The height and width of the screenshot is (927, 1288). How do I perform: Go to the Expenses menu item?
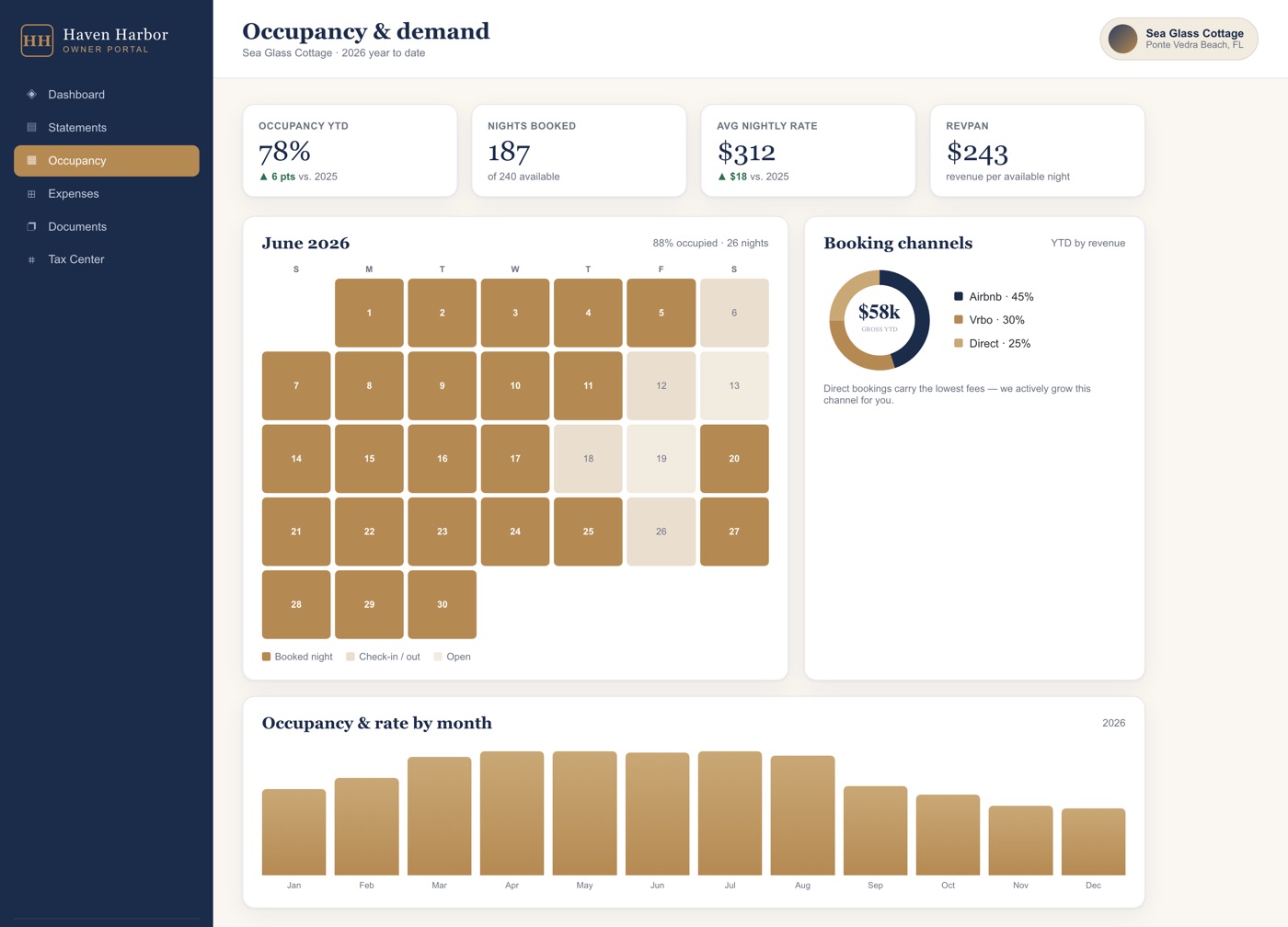click(107, 194)
